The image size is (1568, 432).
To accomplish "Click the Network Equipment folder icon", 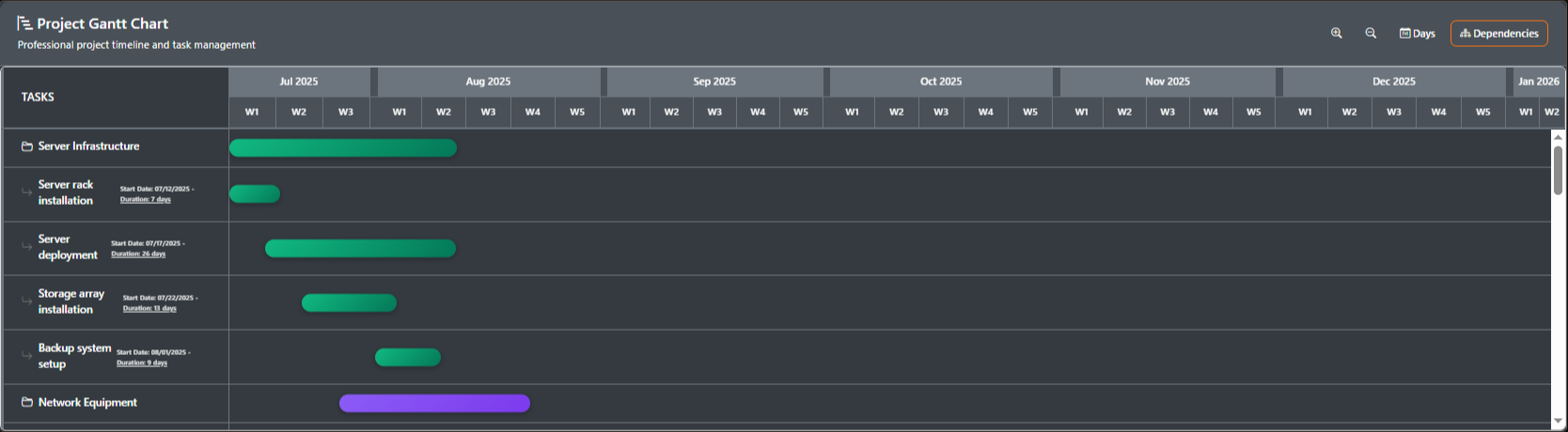I will [x=27, y=403].
